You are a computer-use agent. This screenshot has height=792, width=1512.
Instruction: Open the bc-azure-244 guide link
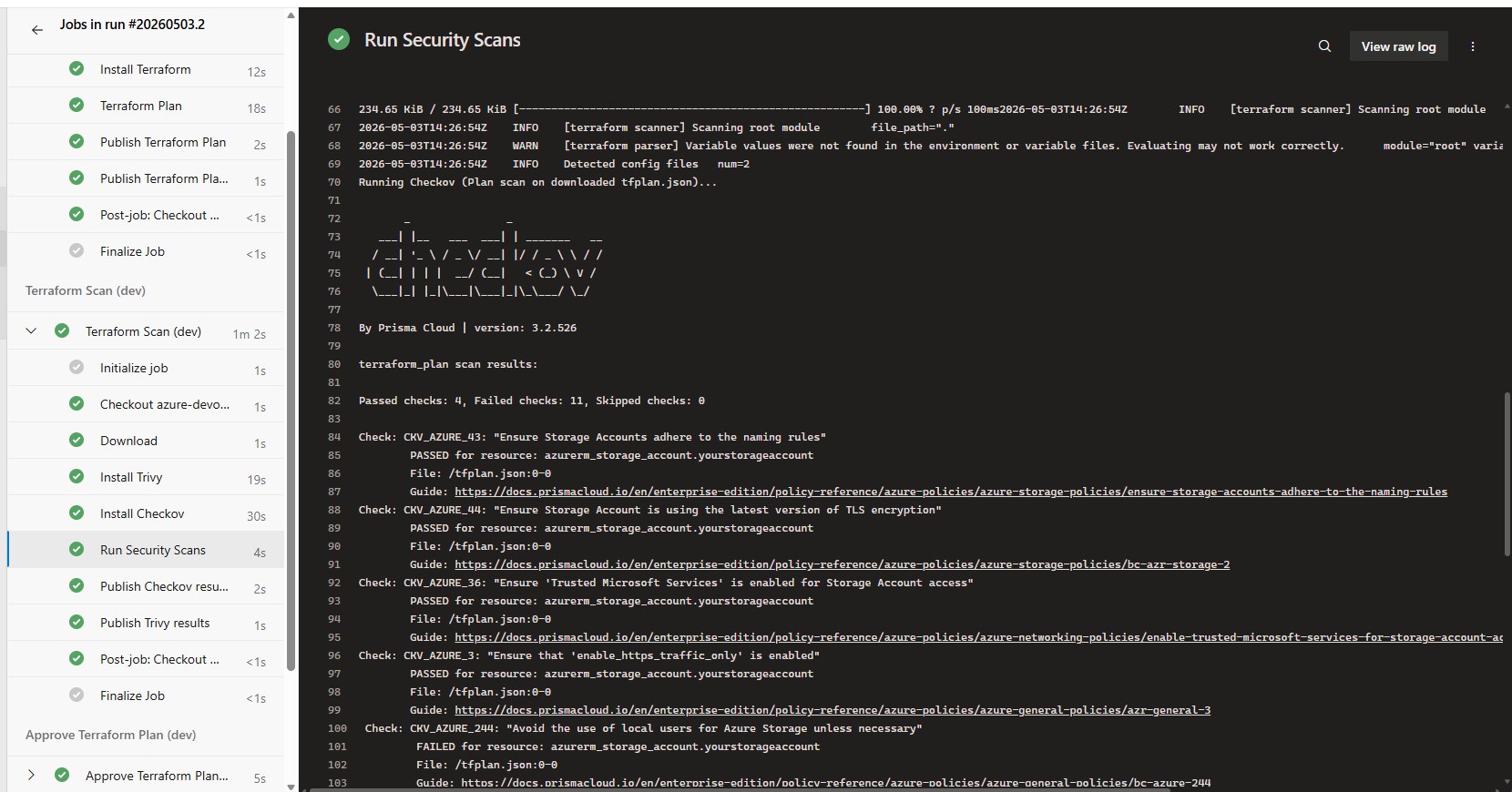pos(836,783)
